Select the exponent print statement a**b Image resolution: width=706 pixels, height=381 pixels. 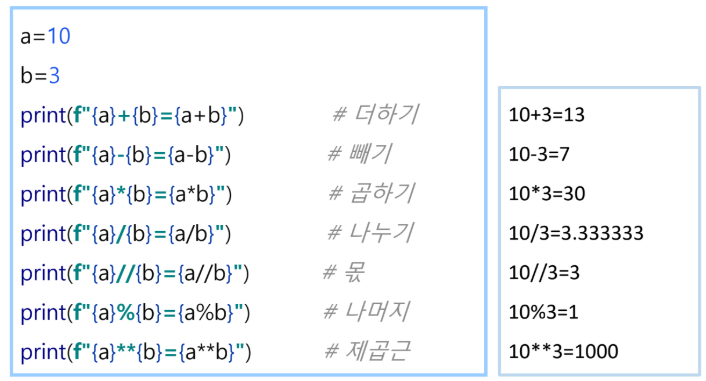point(136,352)
